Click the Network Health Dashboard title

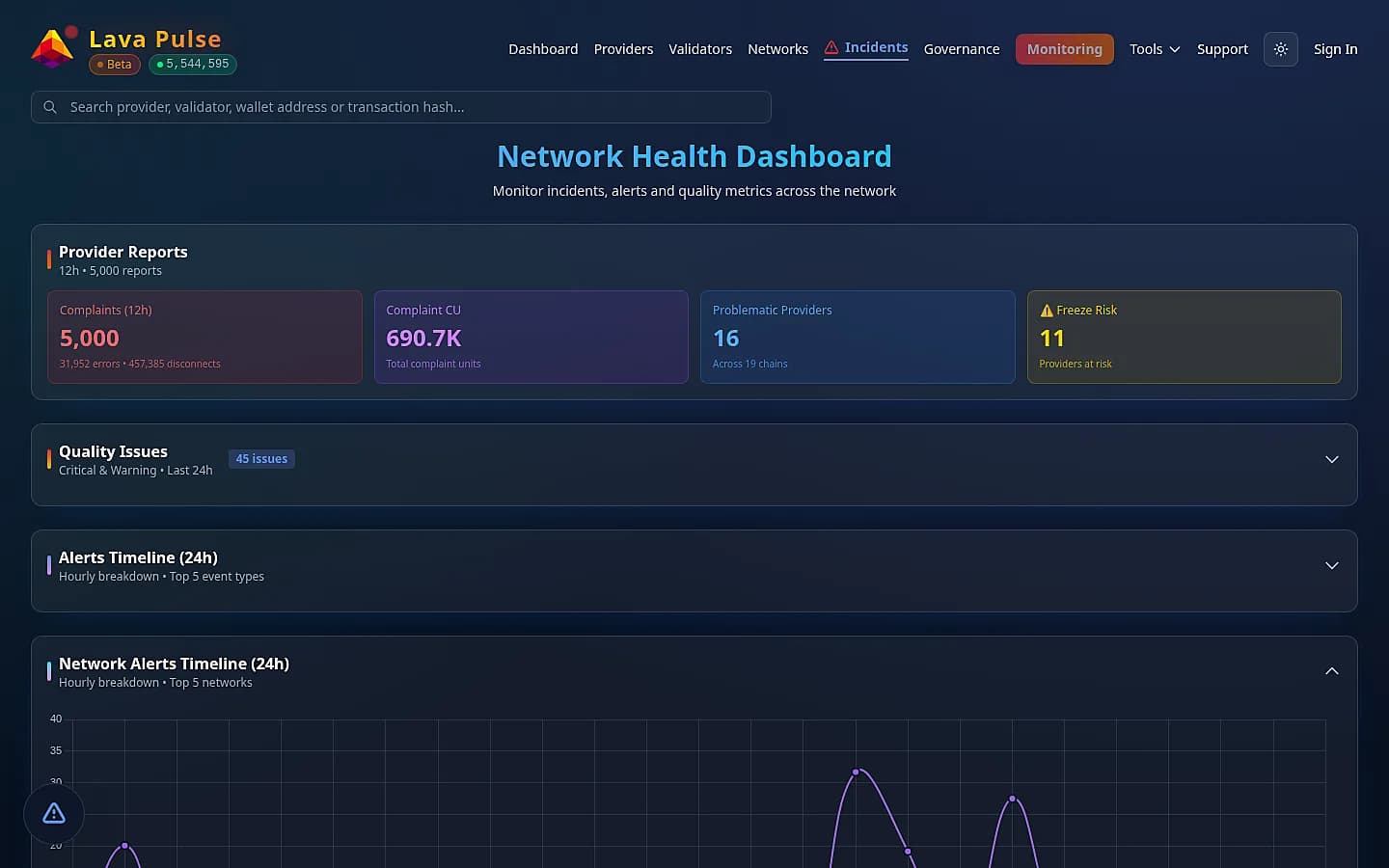(694, 156)
